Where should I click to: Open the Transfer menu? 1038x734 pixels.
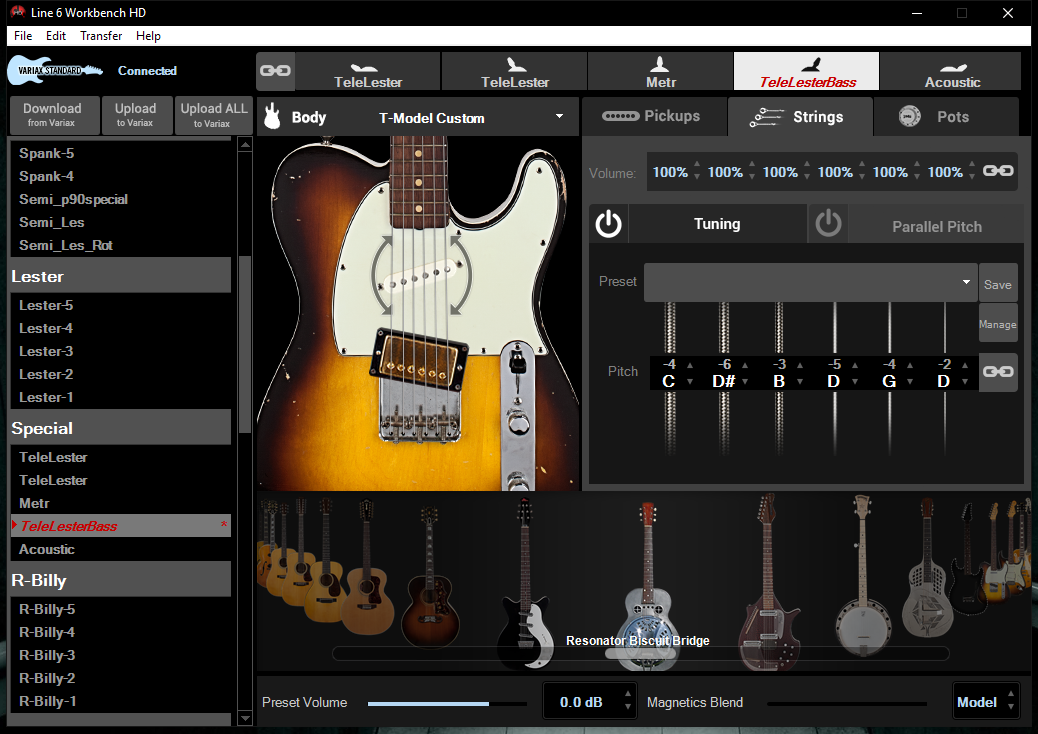[101, 36]
